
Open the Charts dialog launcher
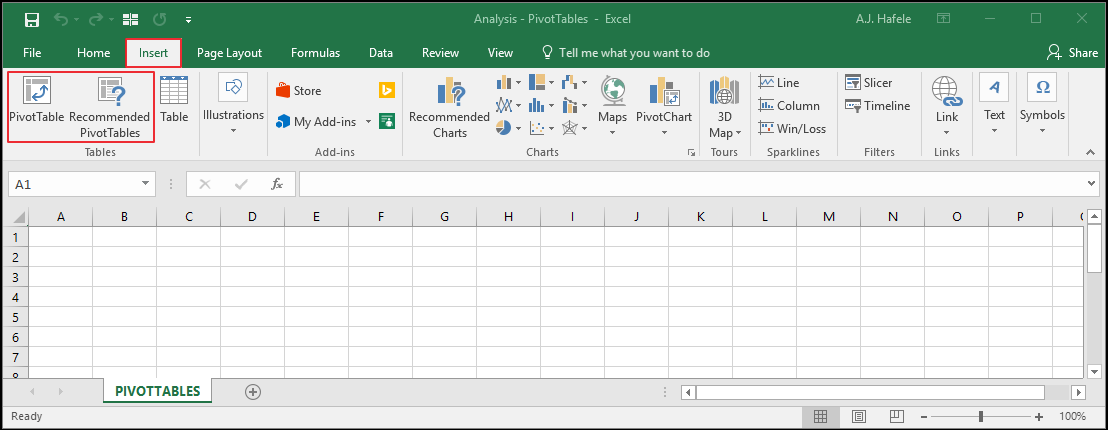(x=690, y=153)
